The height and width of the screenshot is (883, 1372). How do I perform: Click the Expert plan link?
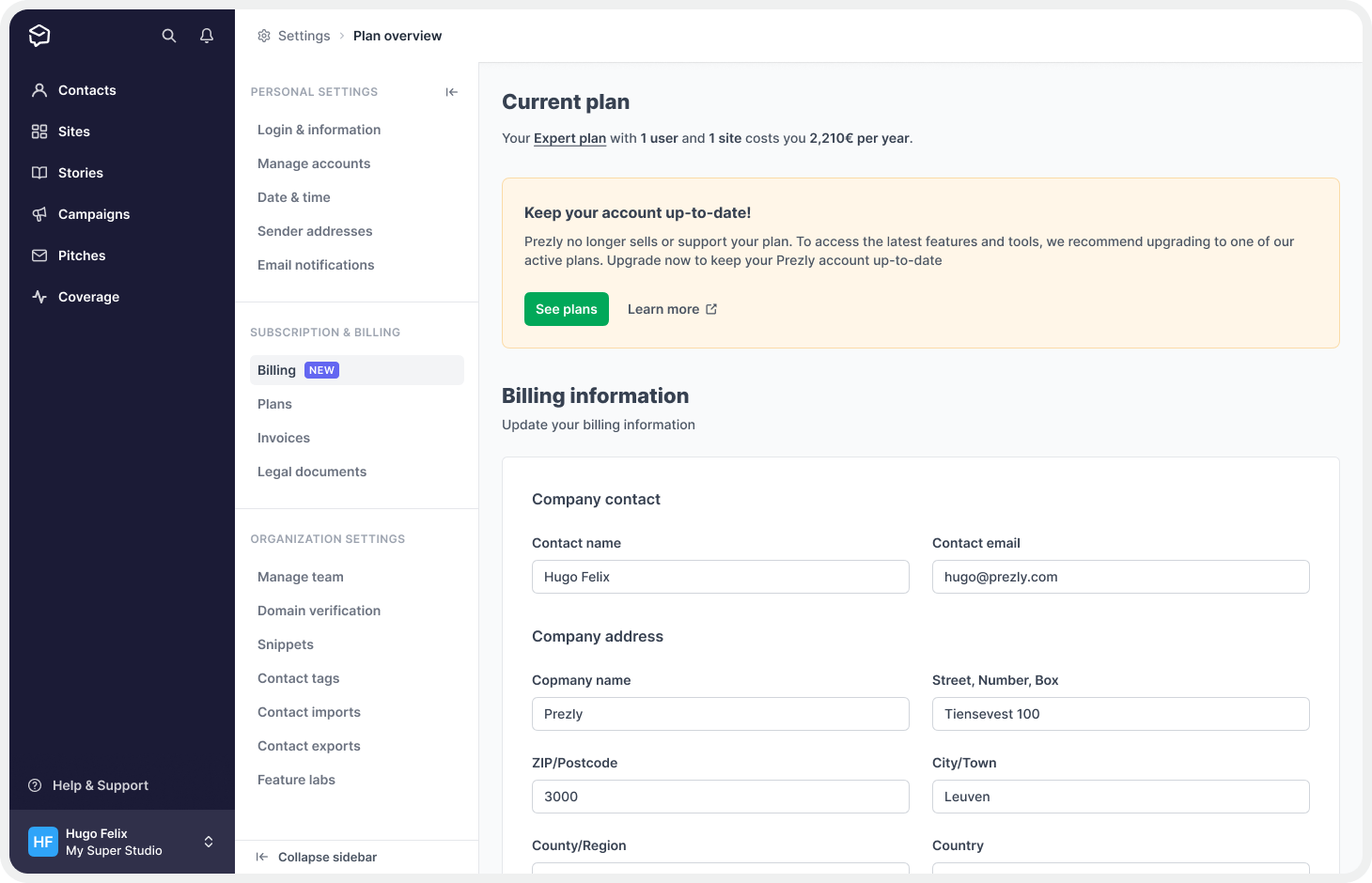pos(569,138)
